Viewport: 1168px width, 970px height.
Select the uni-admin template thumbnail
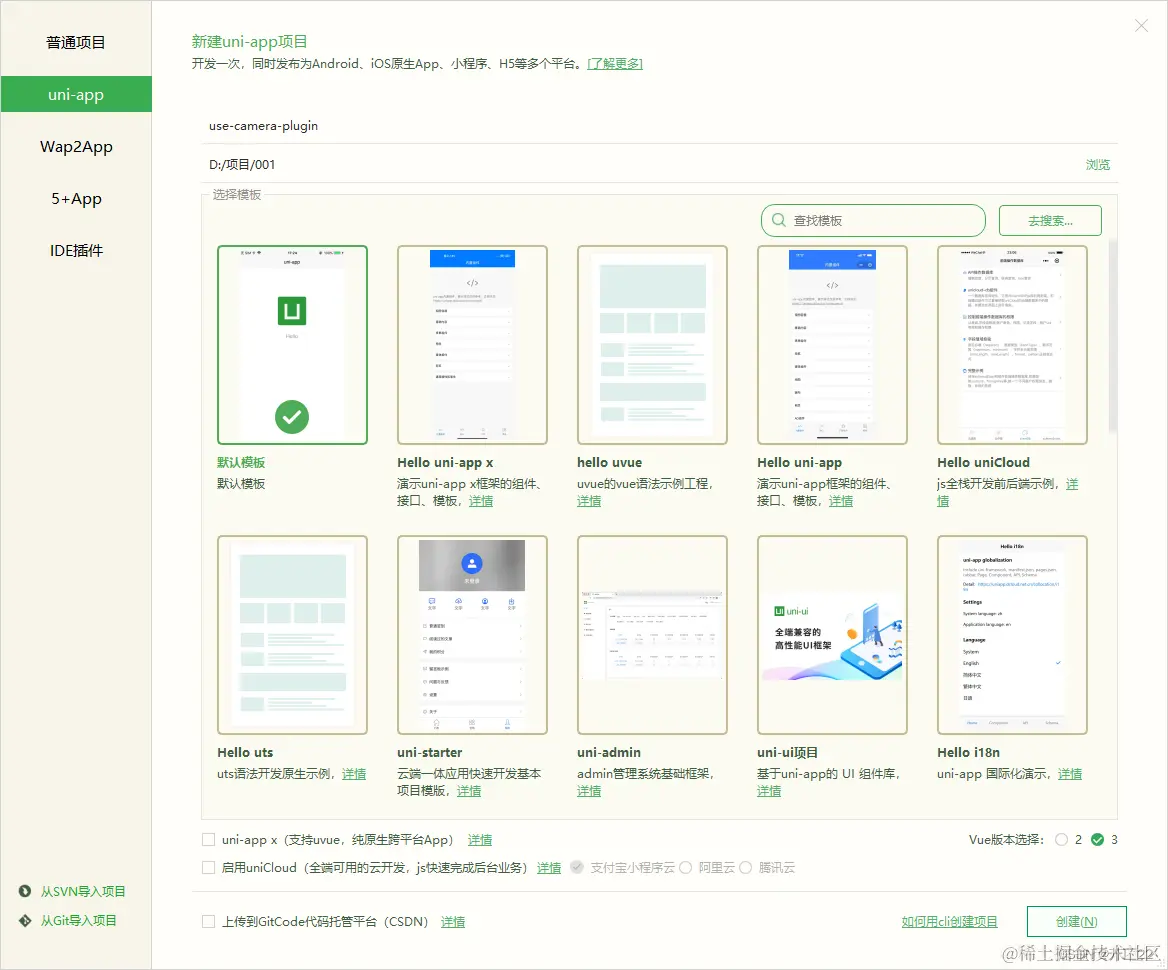pos(653,635)
